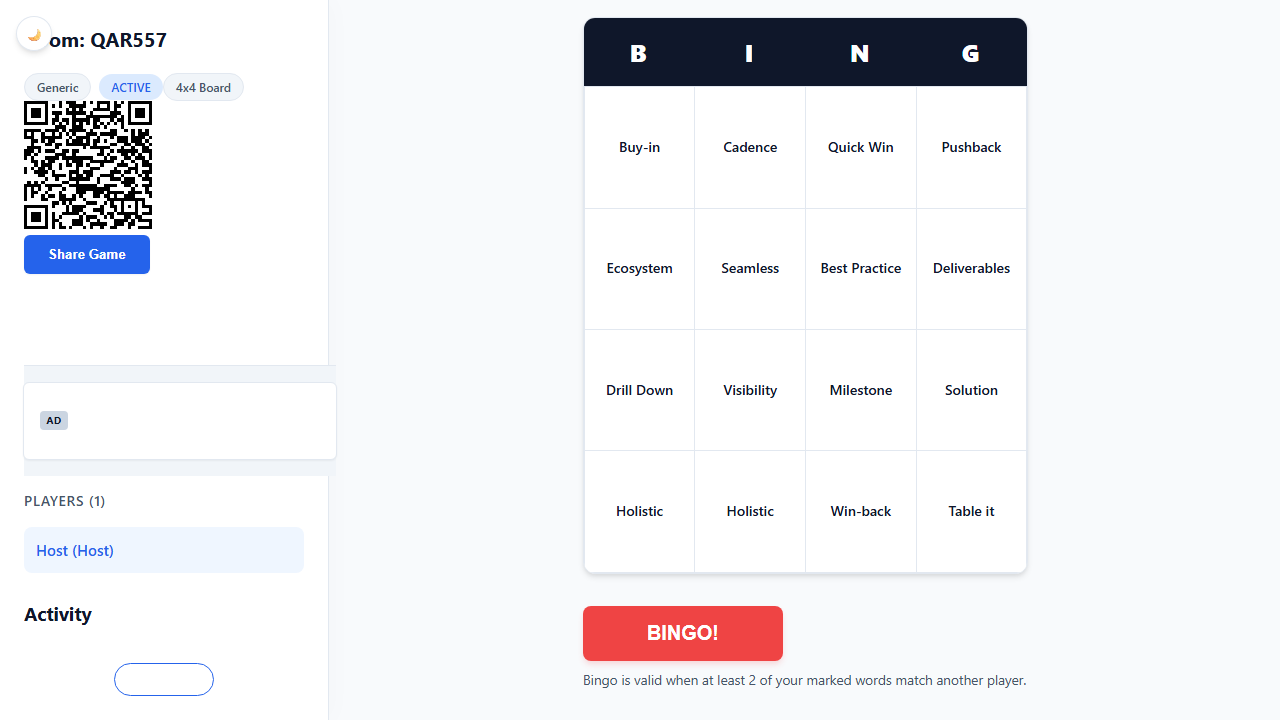Screen dimensions: 1280x720
Task: Mark the Buy-in bingo square
Action: click(x=639, y=147)
